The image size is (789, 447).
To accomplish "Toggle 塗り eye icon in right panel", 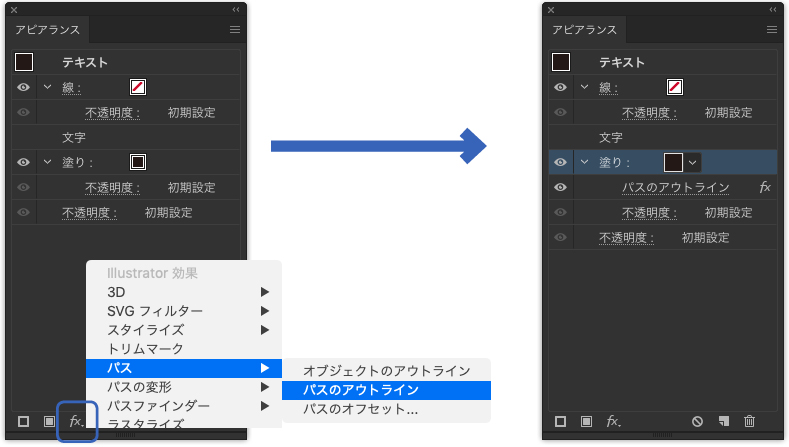I will pos(561,162).
